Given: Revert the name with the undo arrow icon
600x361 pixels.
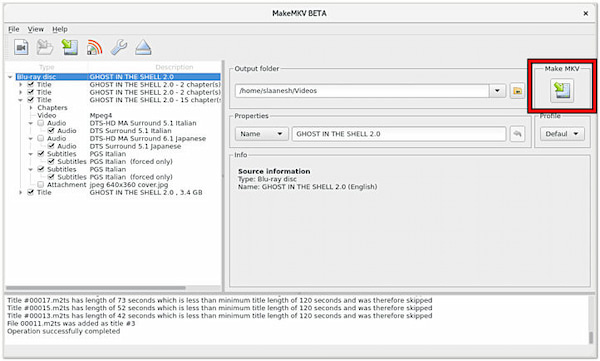Looking at the screenshot, I should [x=517, y=134].
